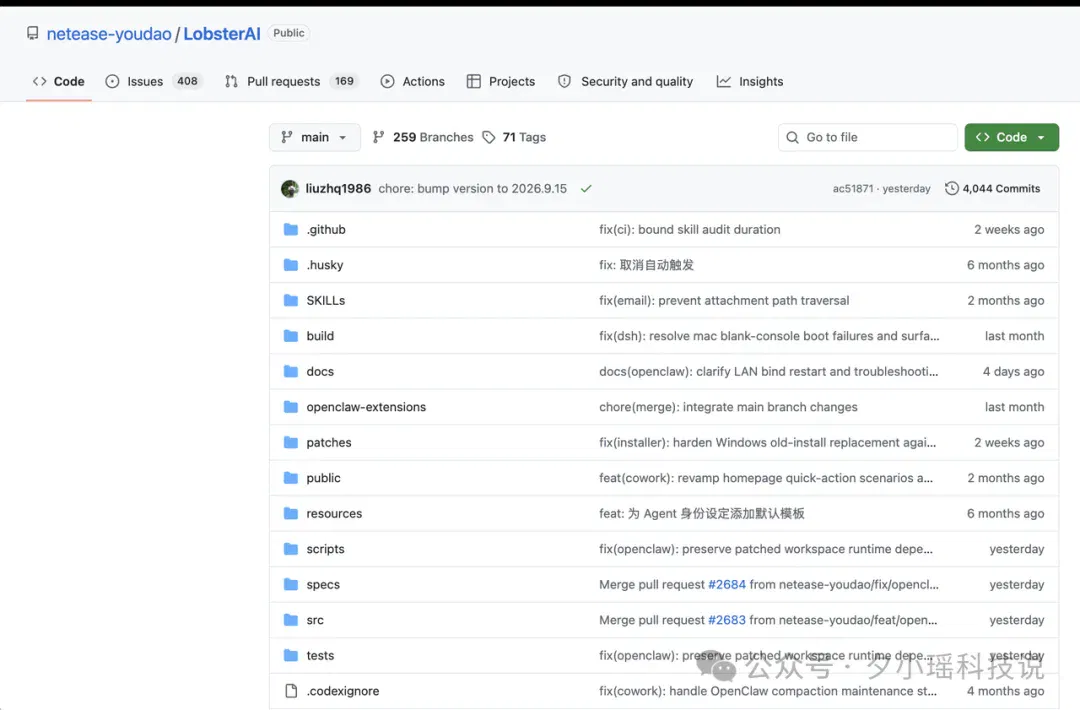Image resolution: width=1080 pixels, height=710 pixels.
Task: Click the tests folder icon
Action: pos(291,656)
